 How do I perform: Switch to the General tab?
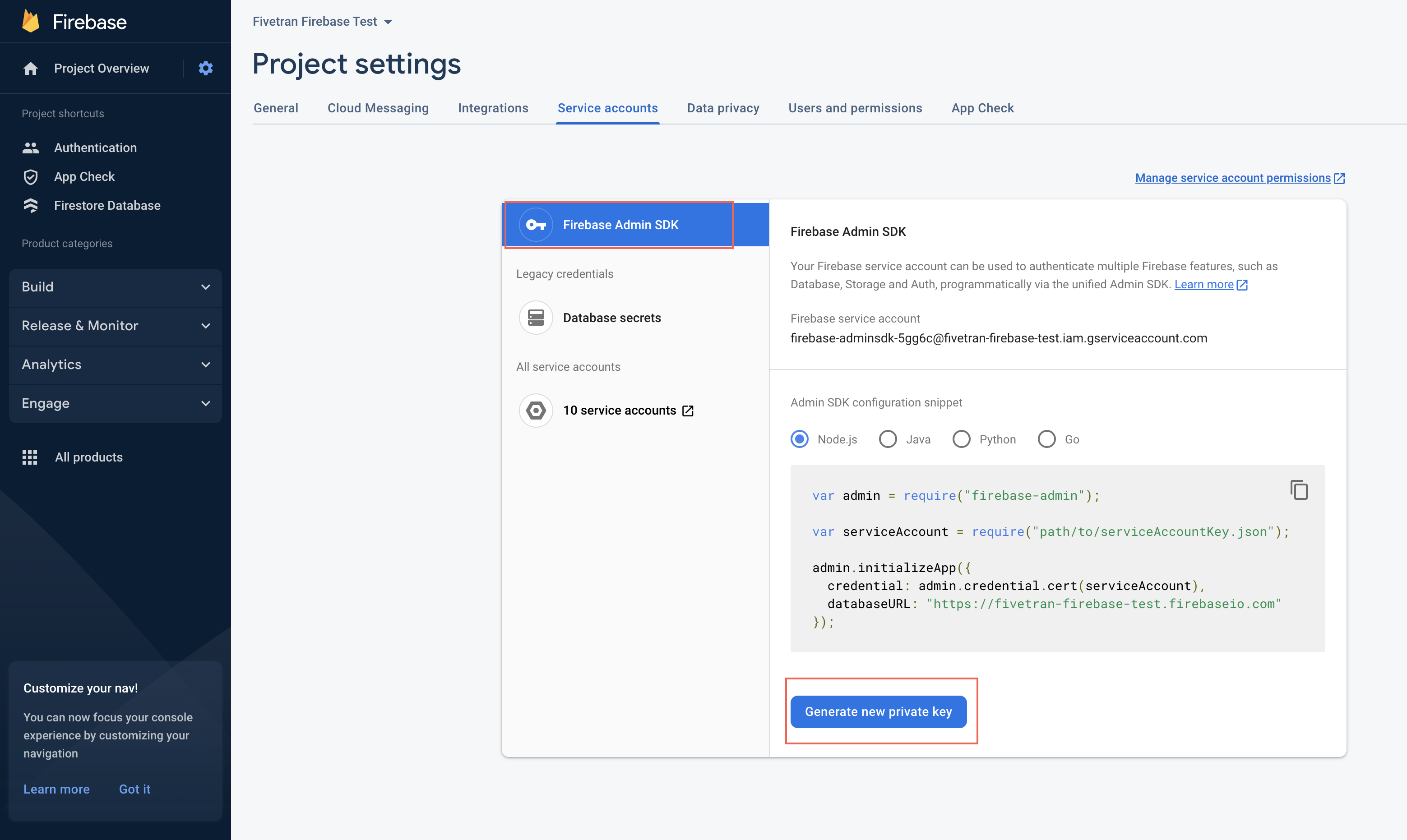click(x=275, y=107)
